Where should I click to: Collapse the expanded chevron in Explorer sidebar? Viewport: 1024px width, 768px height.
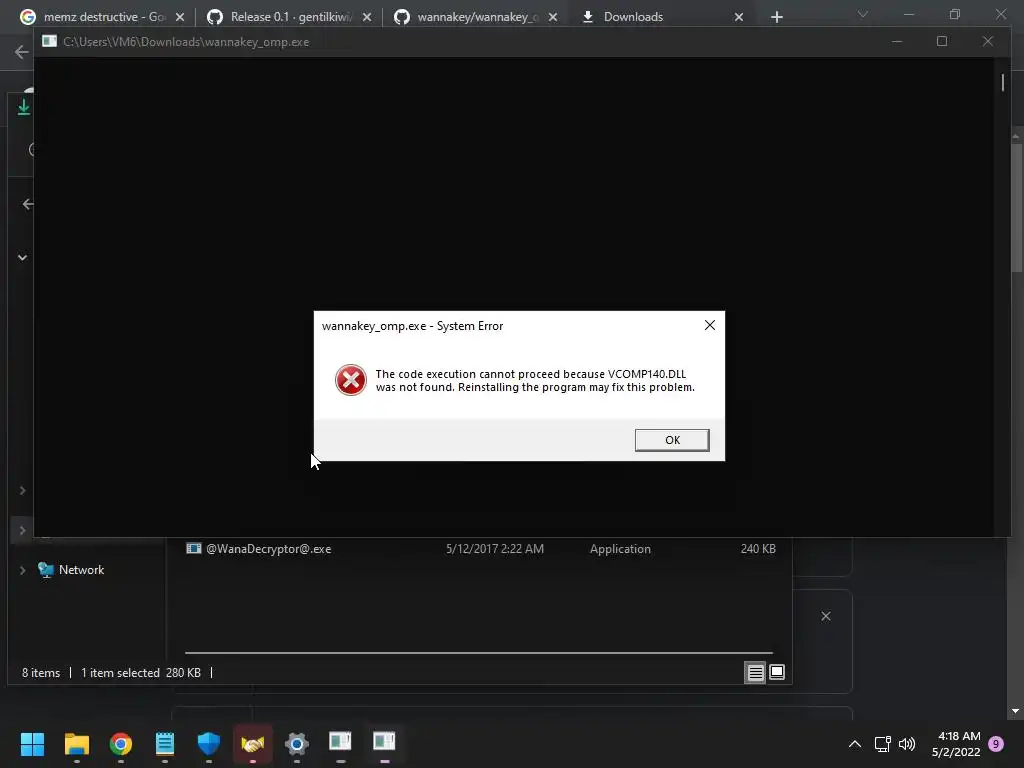[x=22, y=257]
